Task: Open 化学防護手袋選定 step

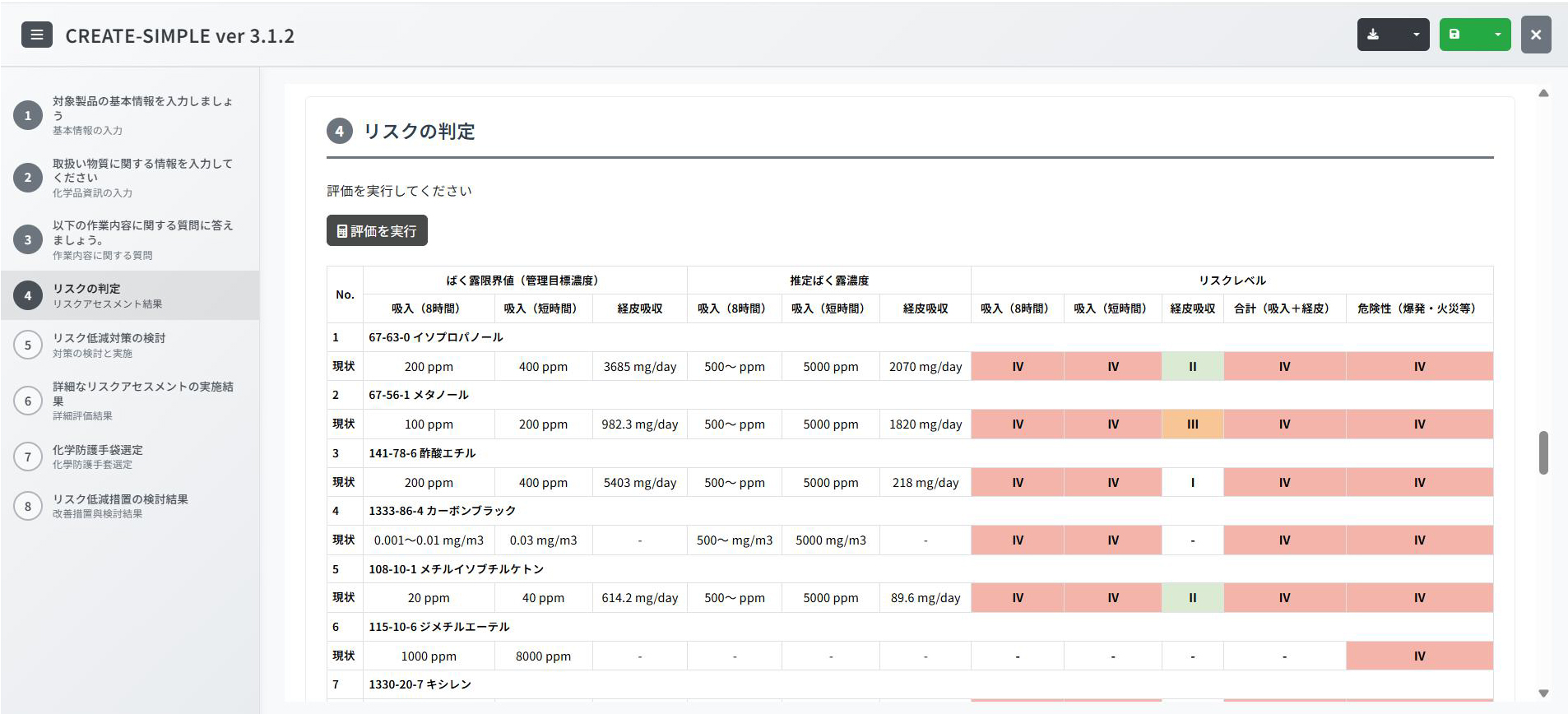Action: coord(98,450)
